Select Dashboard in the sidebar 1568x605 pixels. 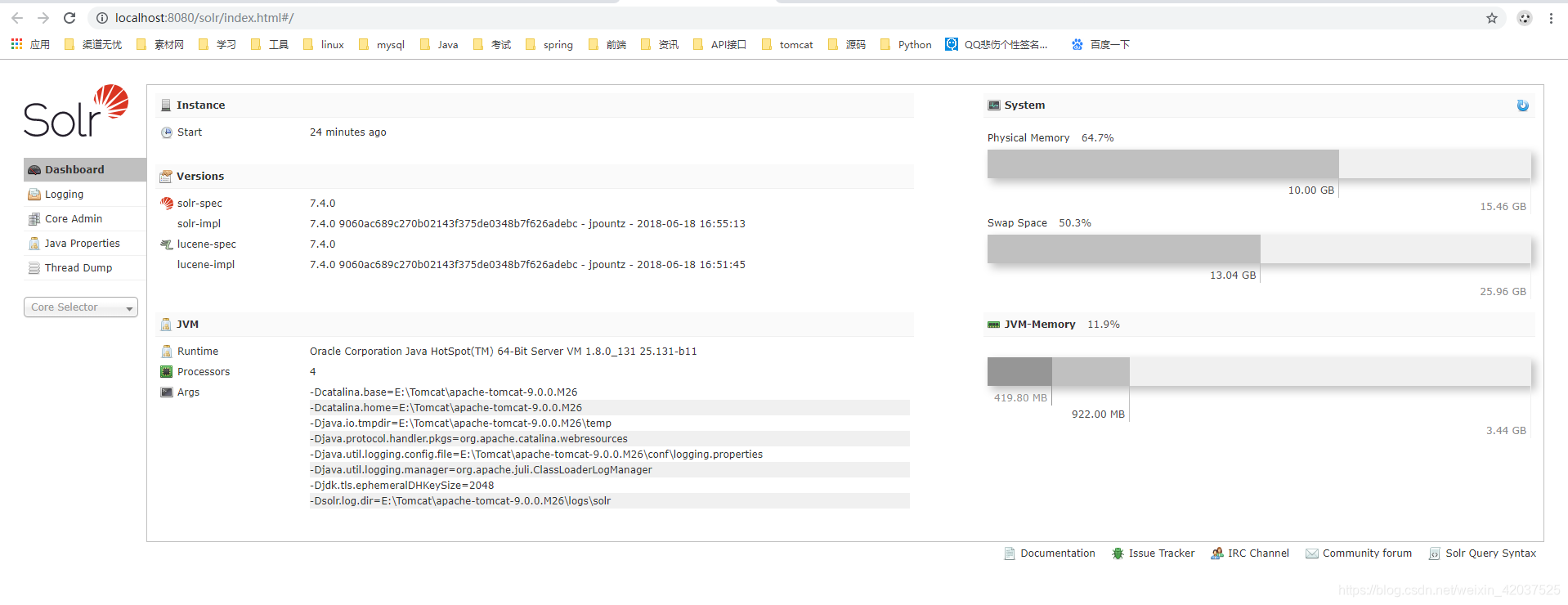coord(85,170)
